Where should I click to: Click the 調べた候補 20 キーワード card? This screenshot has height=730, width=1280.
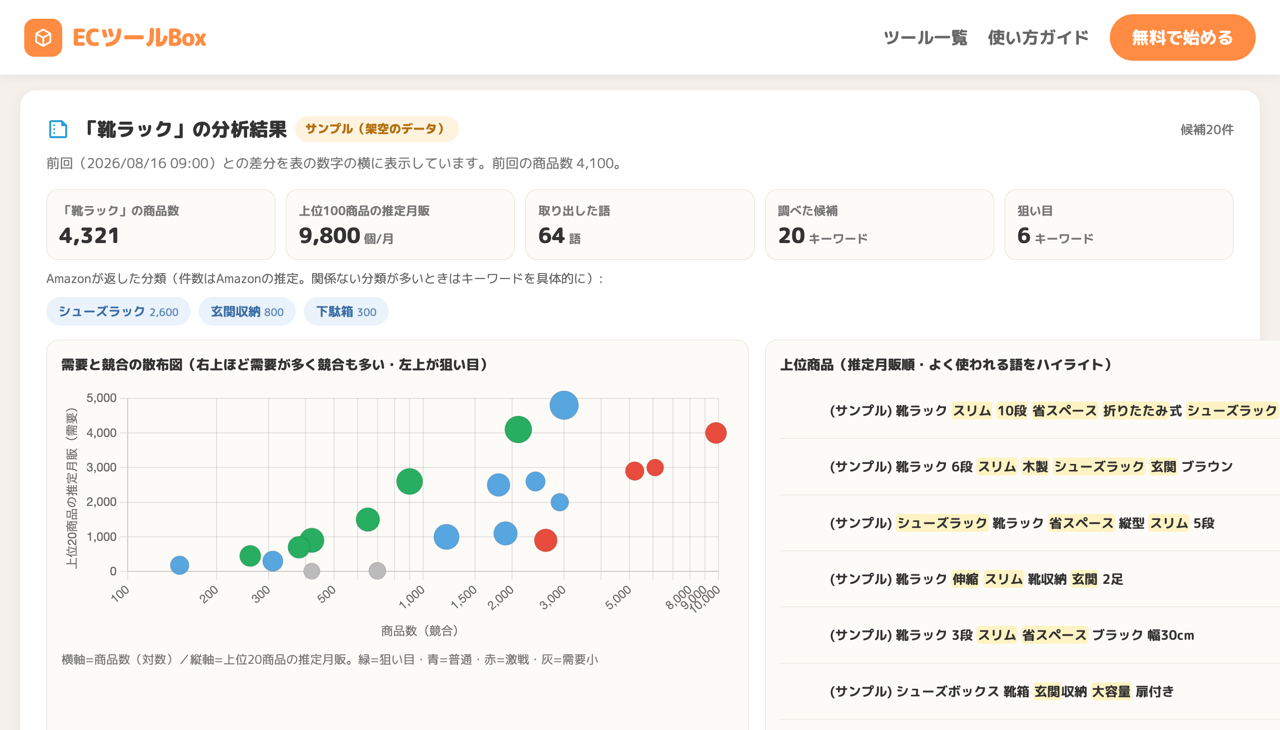[879, 225]
